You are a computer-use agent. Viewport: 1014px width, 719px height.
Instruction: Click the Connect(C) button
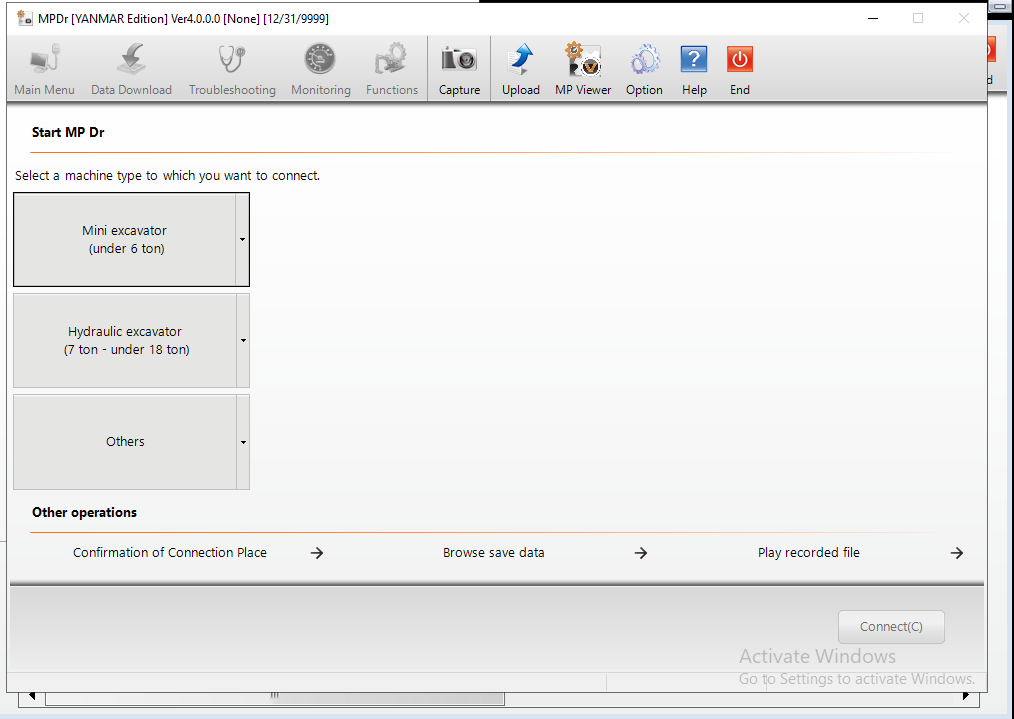pos(891,627)
